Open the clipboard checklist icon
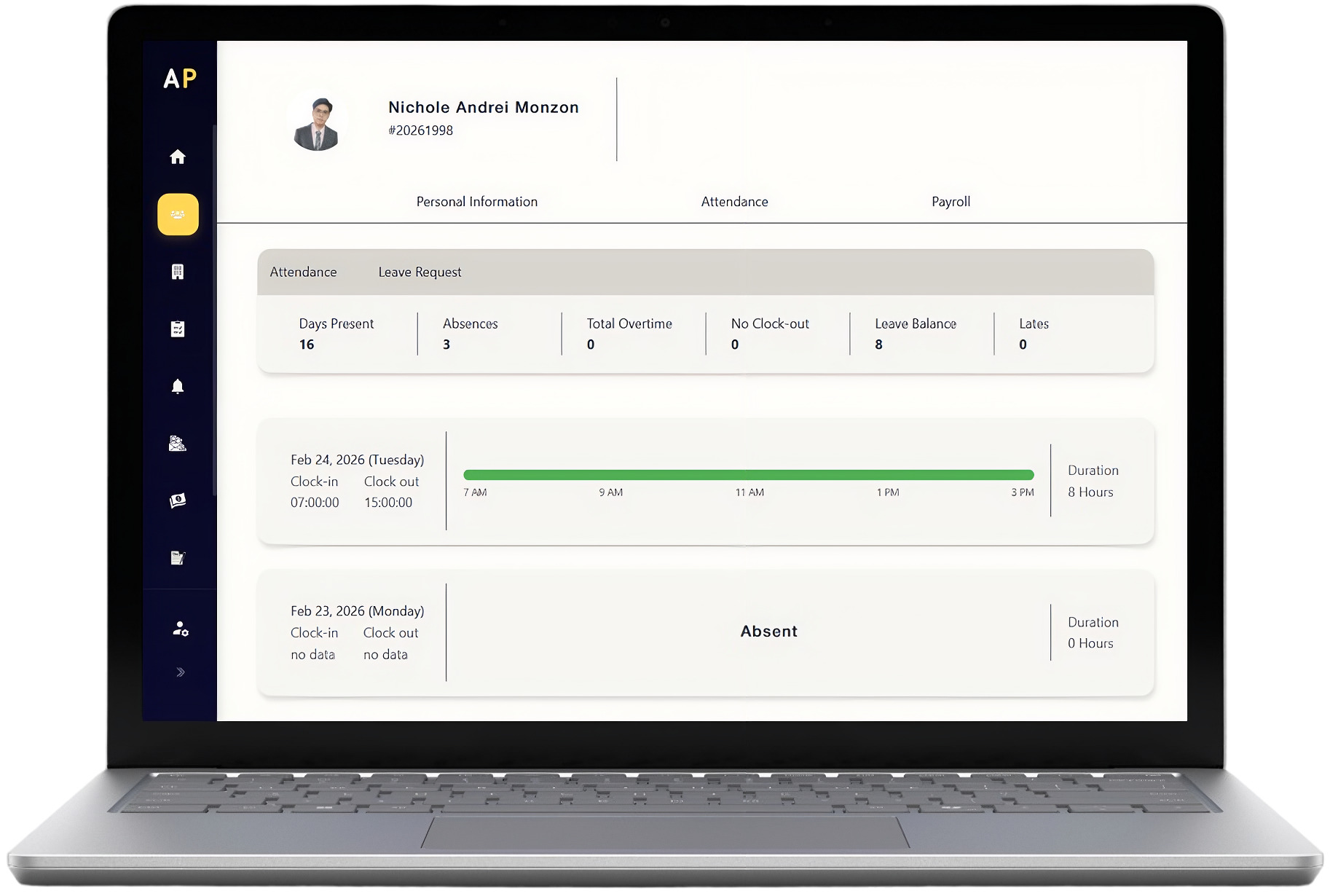This screenshot has width=1330, height=896. coord(178,329)
